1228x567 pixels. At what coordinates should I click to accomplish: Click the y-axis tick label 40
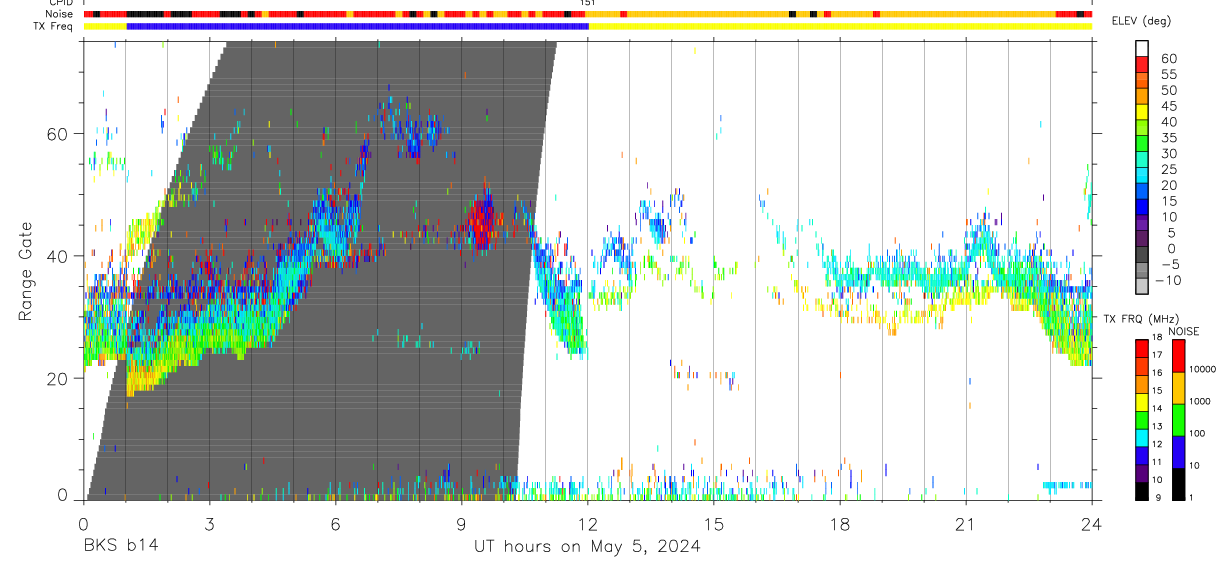coord(58,256)
